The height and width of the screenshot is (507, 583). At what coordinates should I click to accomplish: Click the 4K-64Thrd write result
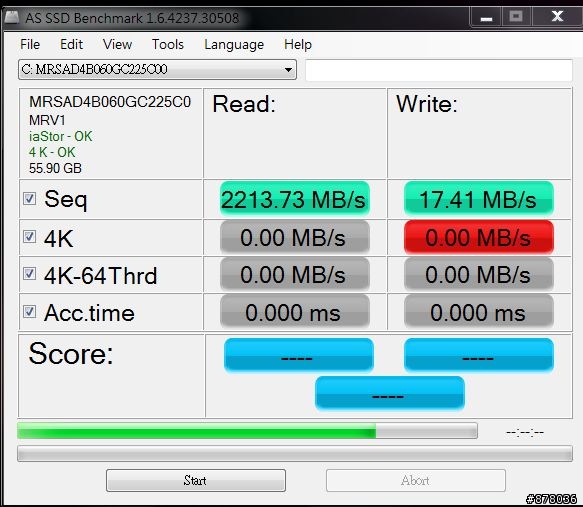(x=479, y=274)
